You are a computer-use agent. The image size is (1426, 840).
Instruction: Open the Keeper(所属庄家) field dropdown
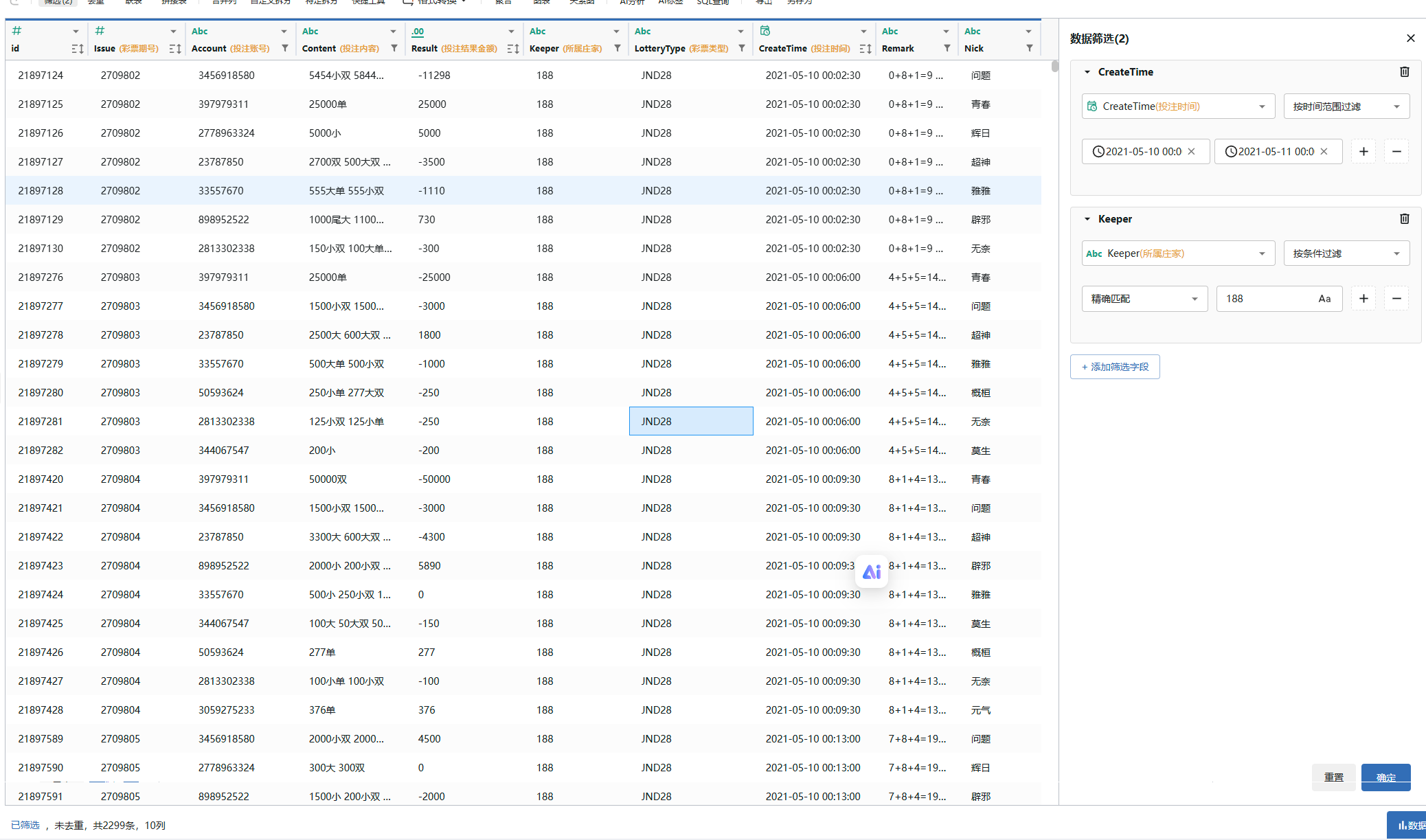1178,253
